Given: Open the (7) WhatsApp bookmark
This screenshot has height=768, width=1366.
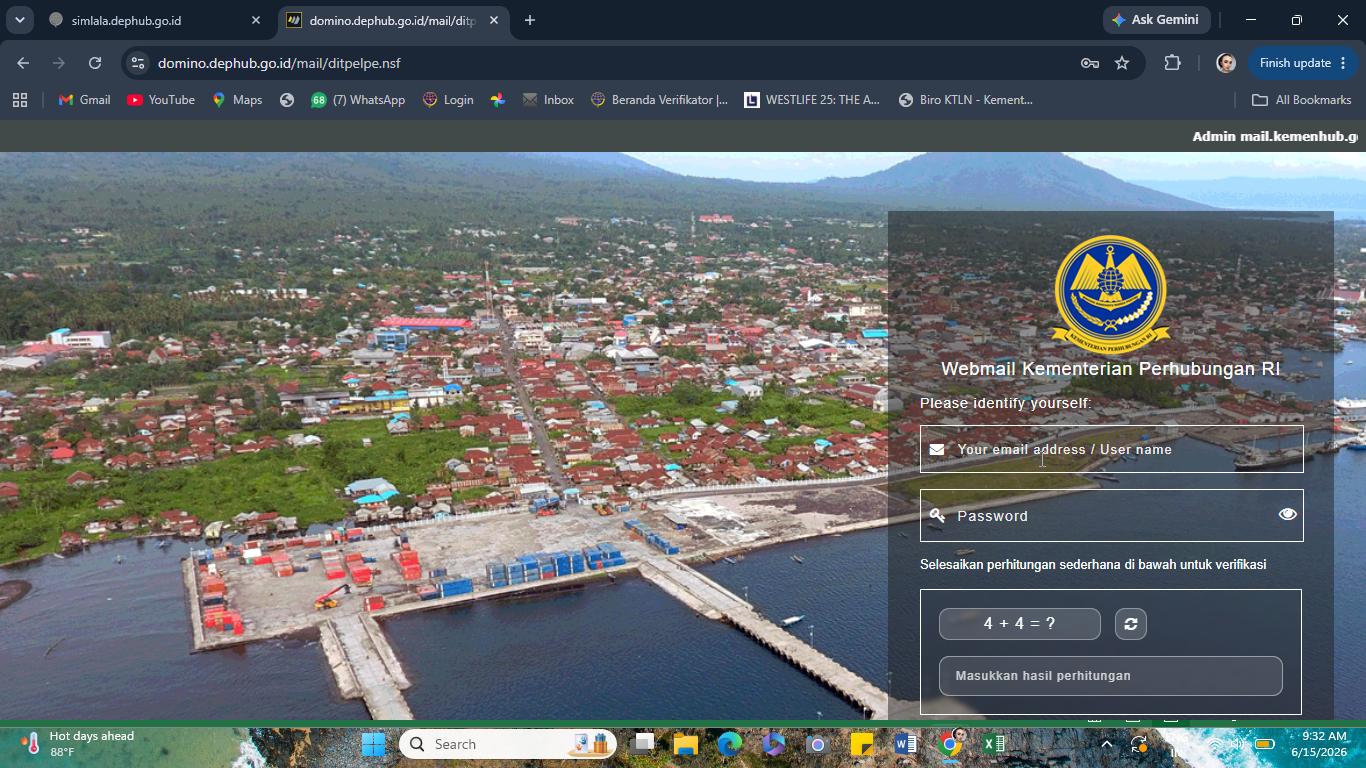Looking at the screenshot, I should [x=358, y=100].
